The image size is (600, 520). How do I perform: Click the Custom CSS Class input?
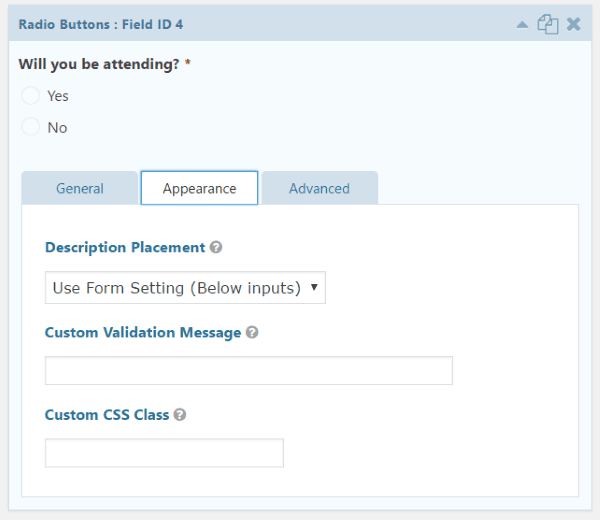tap(164, 453)
